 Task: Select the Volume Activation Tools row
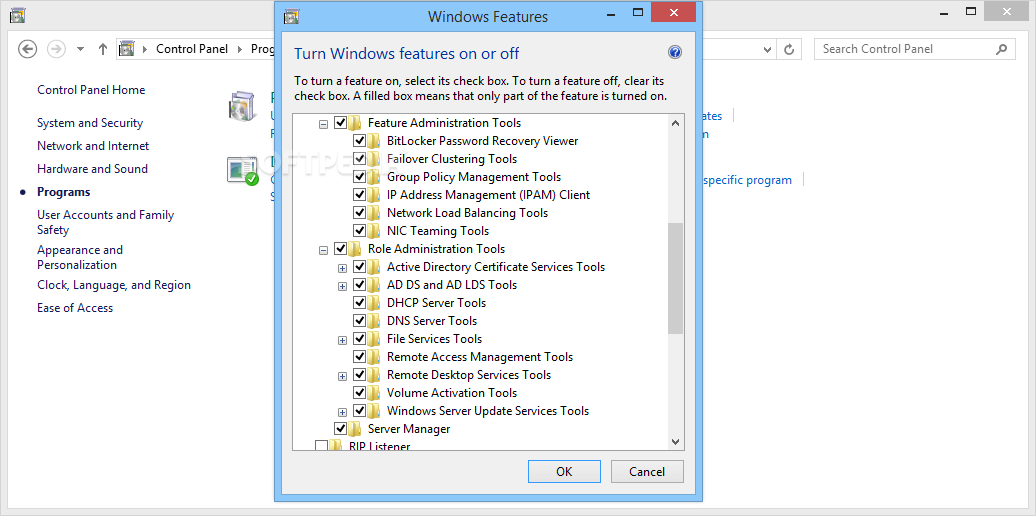pyautogui.click(x=452, y=392)
